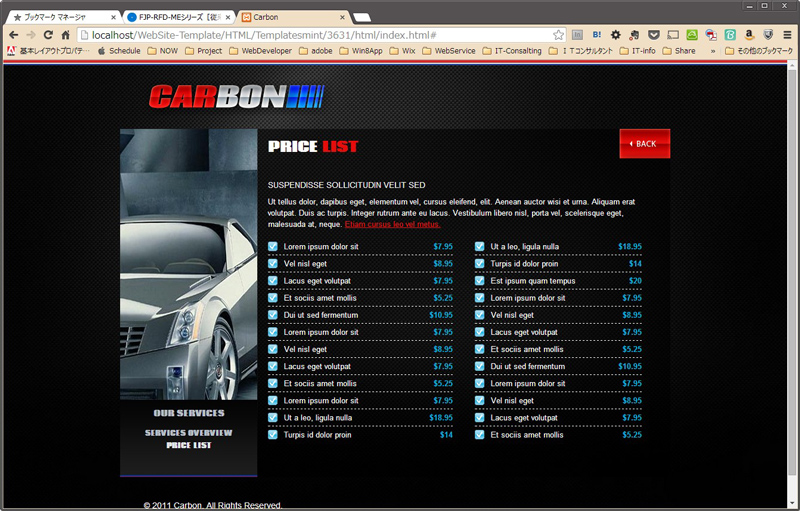Toggle the 'Ut a leo, ligula nulla' $18.95 right-column checkbox
The width and height of the screenshot is (800, 511).
click(x=480, y=246)
